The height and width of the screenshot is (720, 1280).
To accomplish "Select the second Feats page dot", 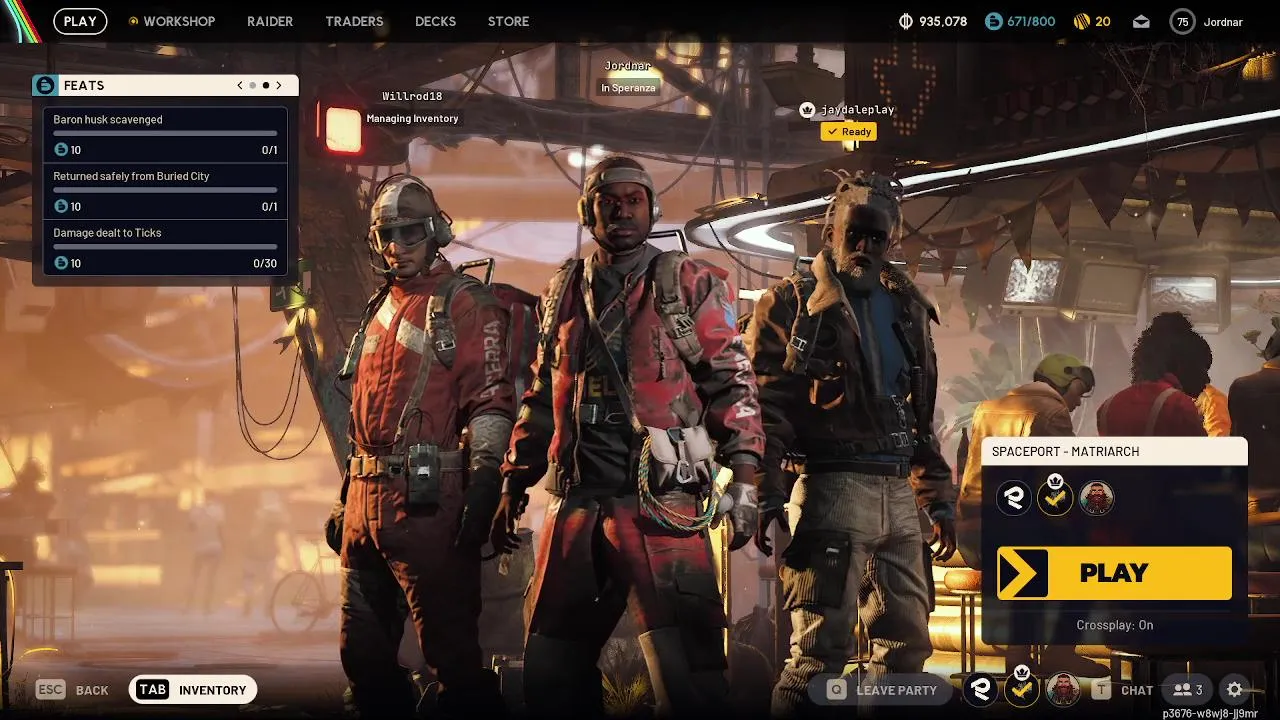I will tap(266, 85).
